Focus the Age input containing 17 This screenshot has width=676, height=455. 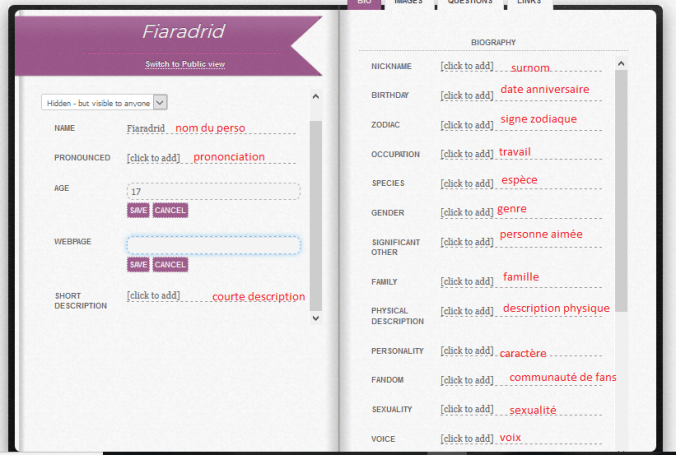(213, 191)
